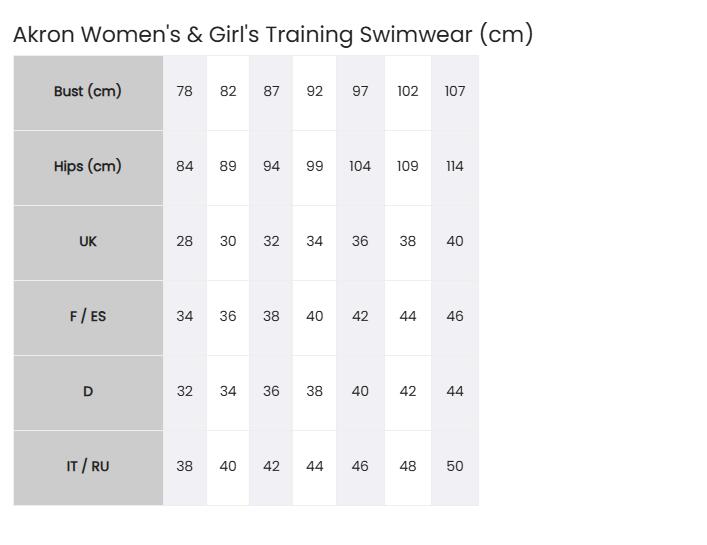Click F / ES size 46 cell

pos(455,318)
